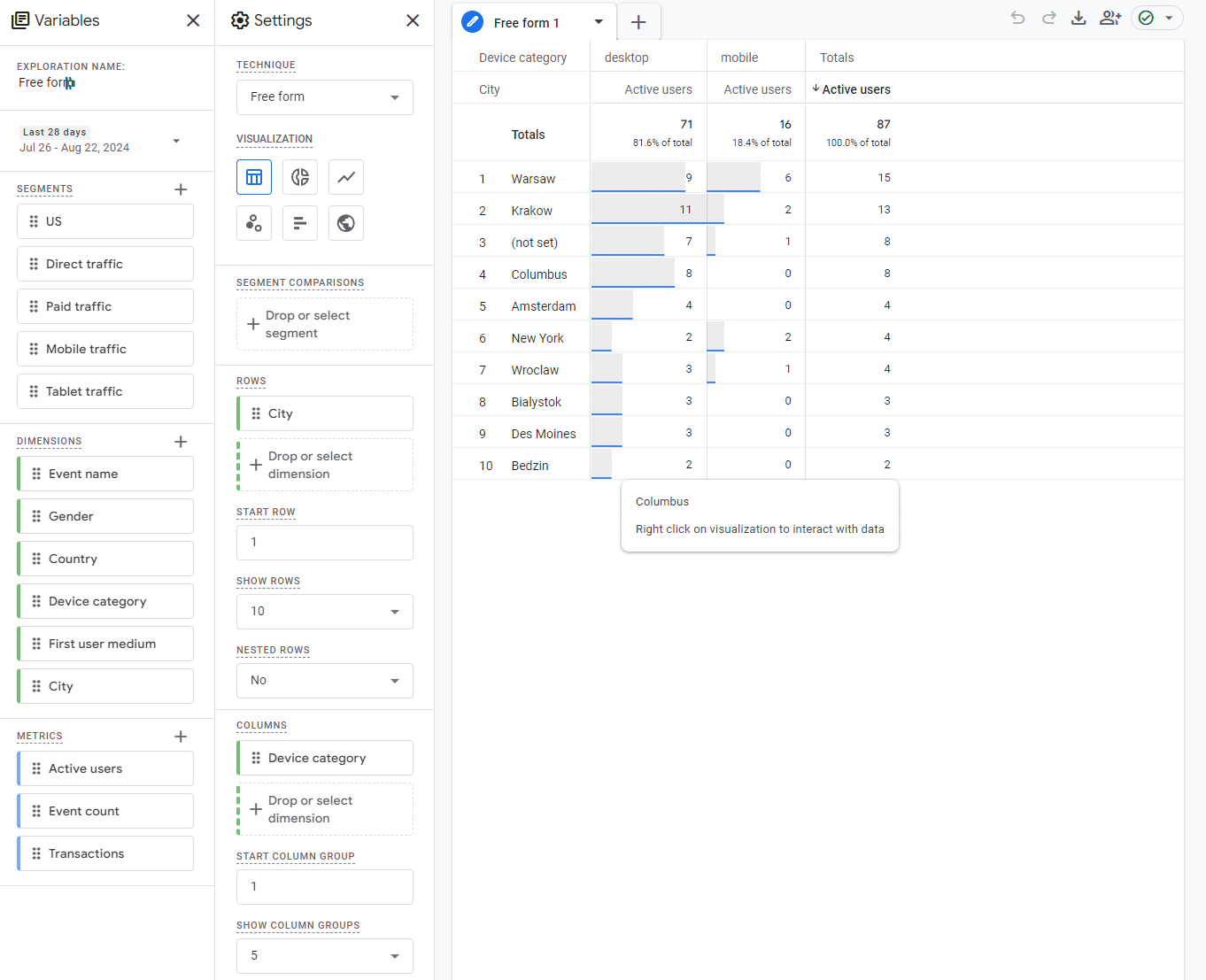Open the Free form 1 tab menu arrow
The image size is (1206, 980).
pos(599,22)
